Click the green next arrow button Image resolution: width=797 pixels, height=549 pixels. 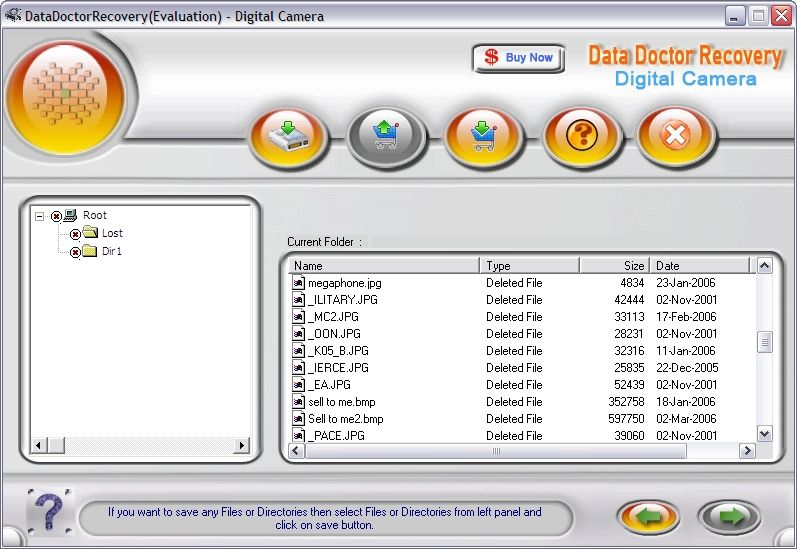[x=729, y=516]
